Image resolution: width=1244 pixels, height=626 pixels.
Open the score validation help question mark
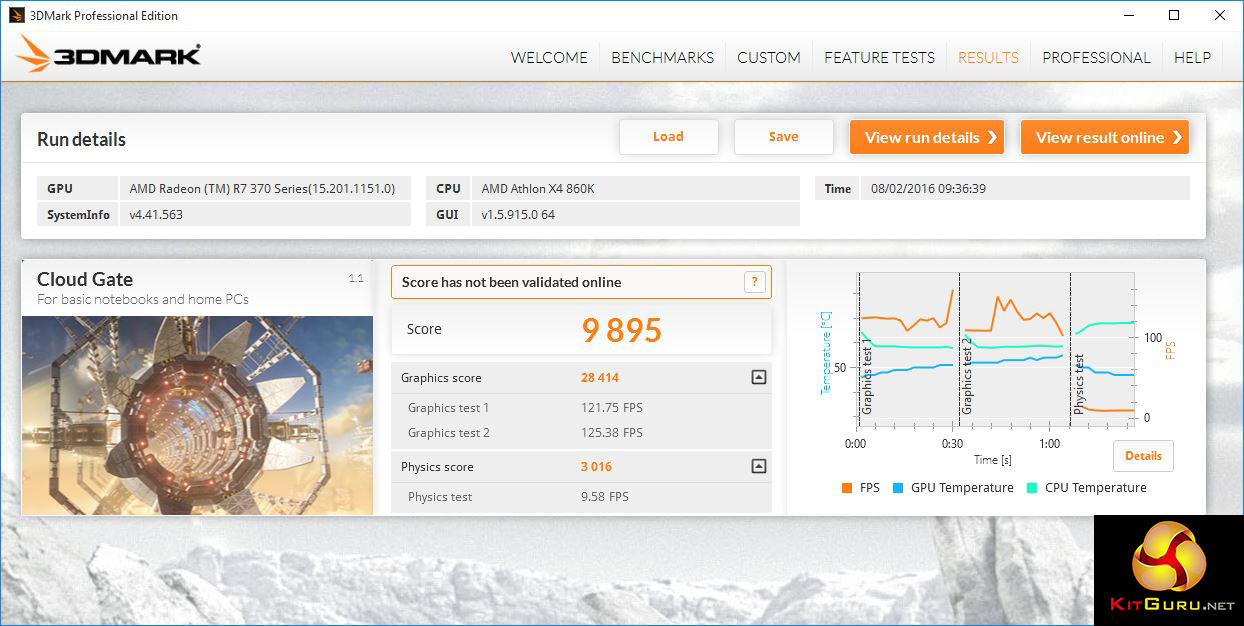tap(755, 282)
